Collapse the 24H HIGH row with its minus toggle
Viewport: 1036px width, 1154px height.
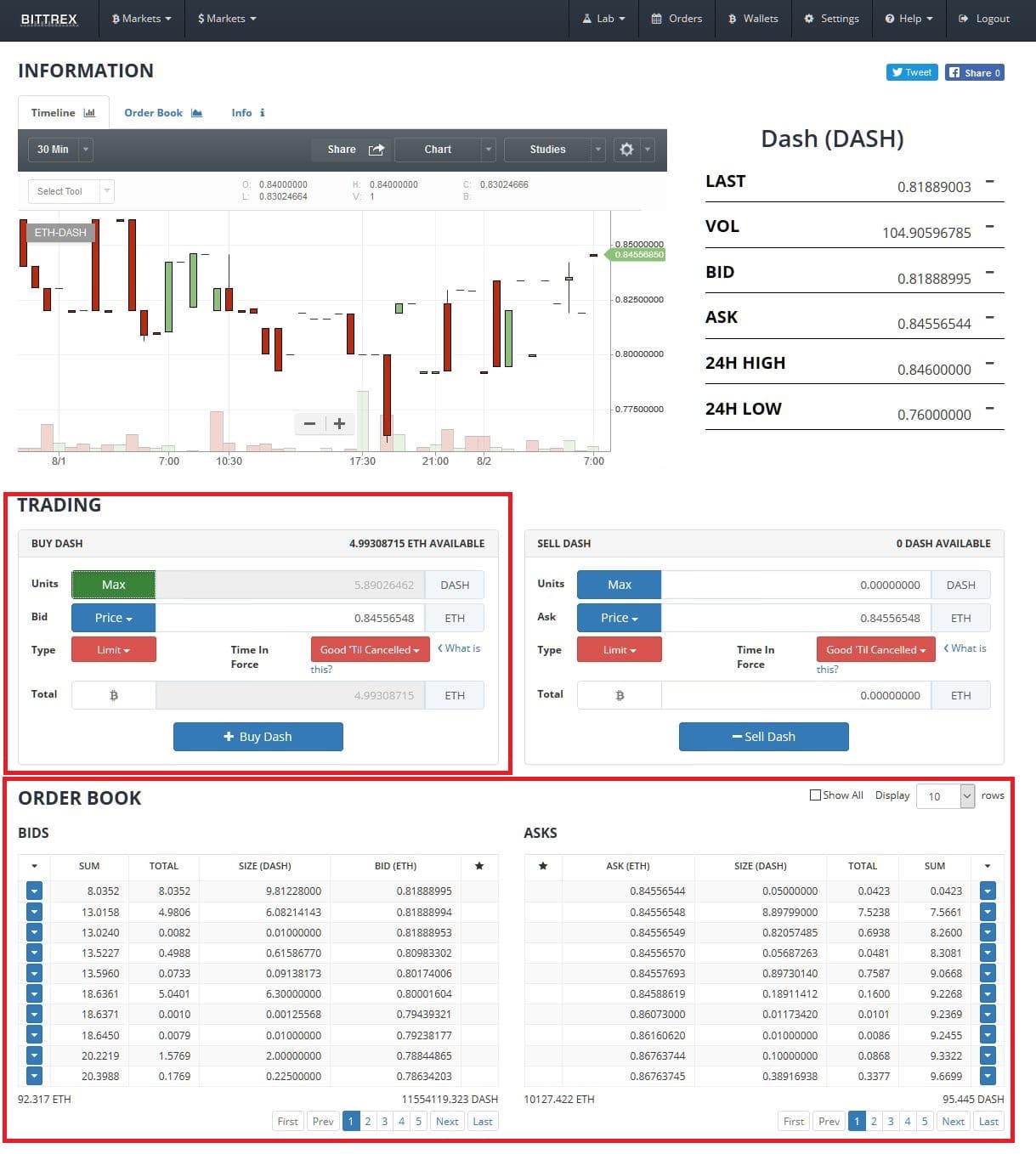click(x=988, y=362)
